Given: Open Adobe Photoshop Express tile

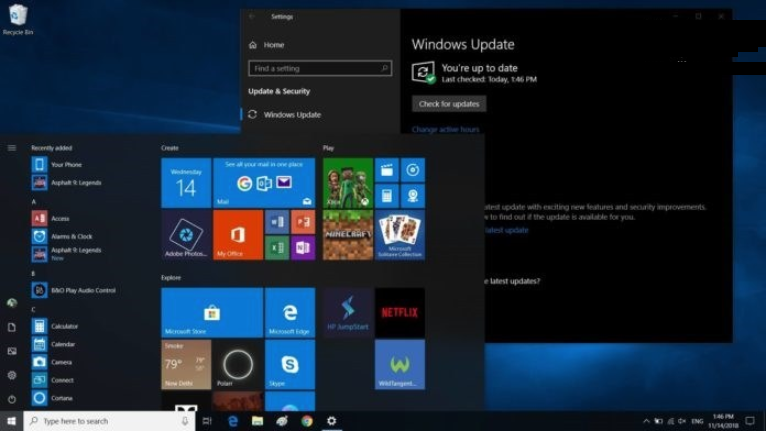Looking at the screenshot, I should (x=186, y=235).
